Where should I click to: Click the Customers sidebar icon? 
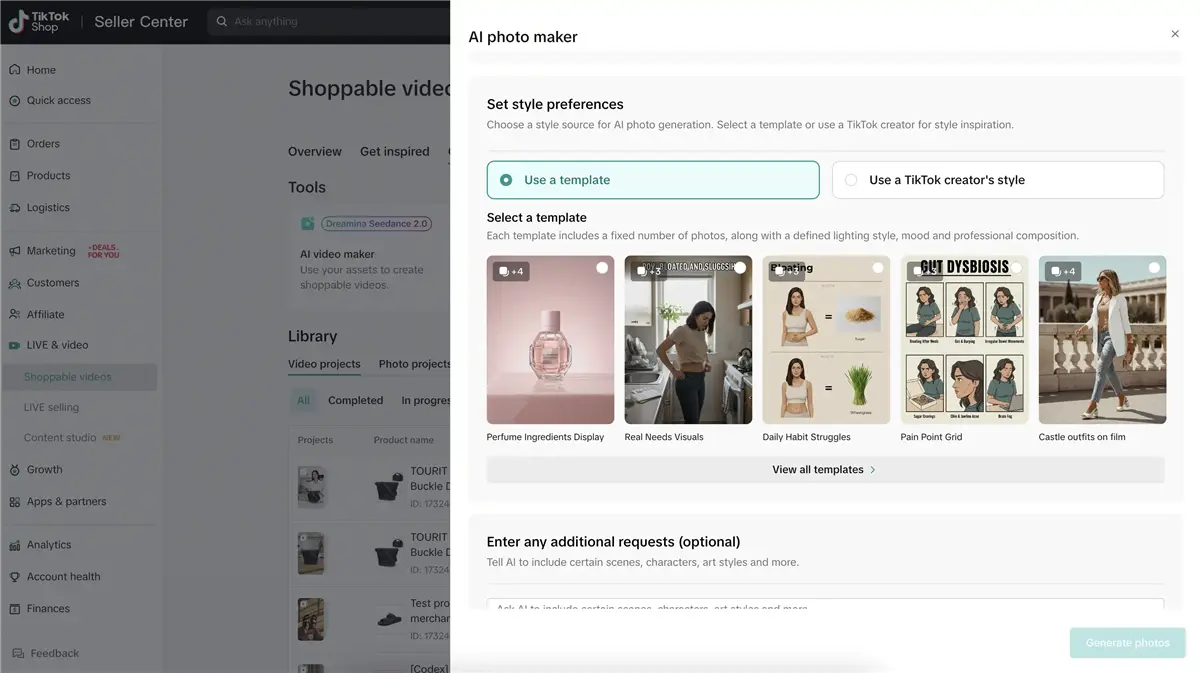click(x=14, y=283)
